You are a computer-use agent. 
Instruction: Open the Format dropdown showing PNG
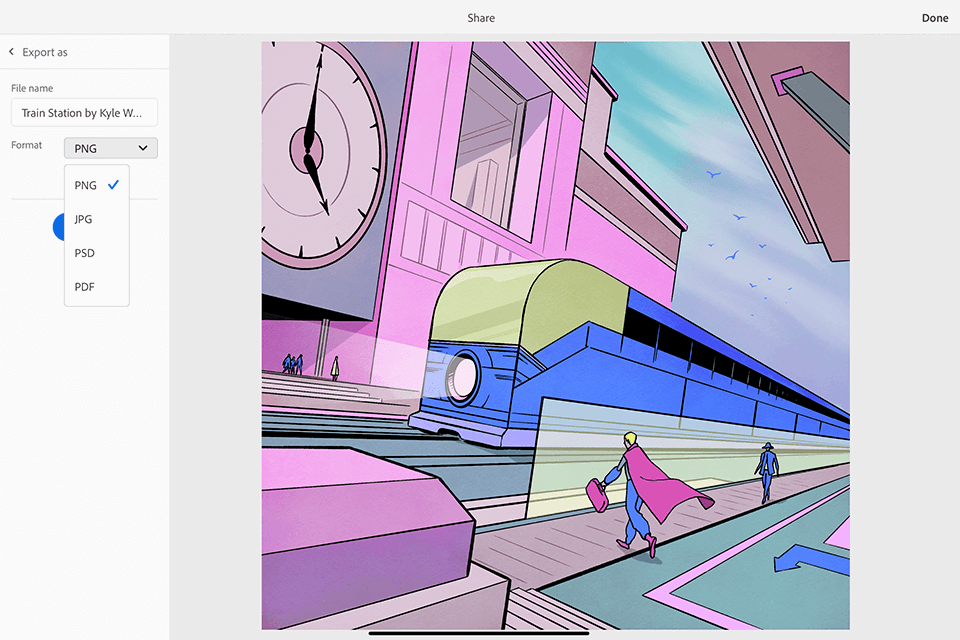click(x=110, y=148)
